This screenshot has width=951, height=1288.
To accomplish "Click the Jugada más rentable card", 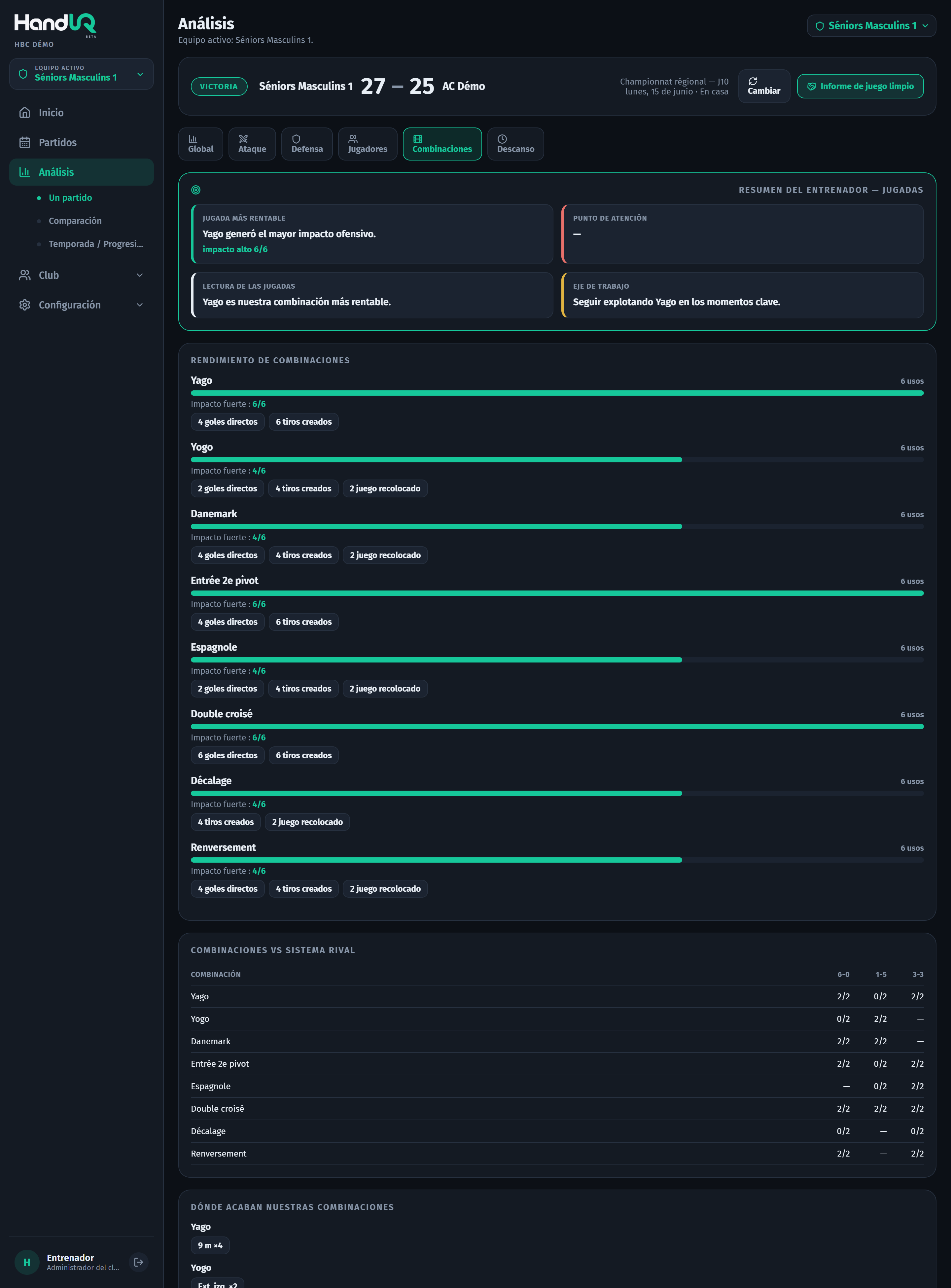I will [372, 234].
